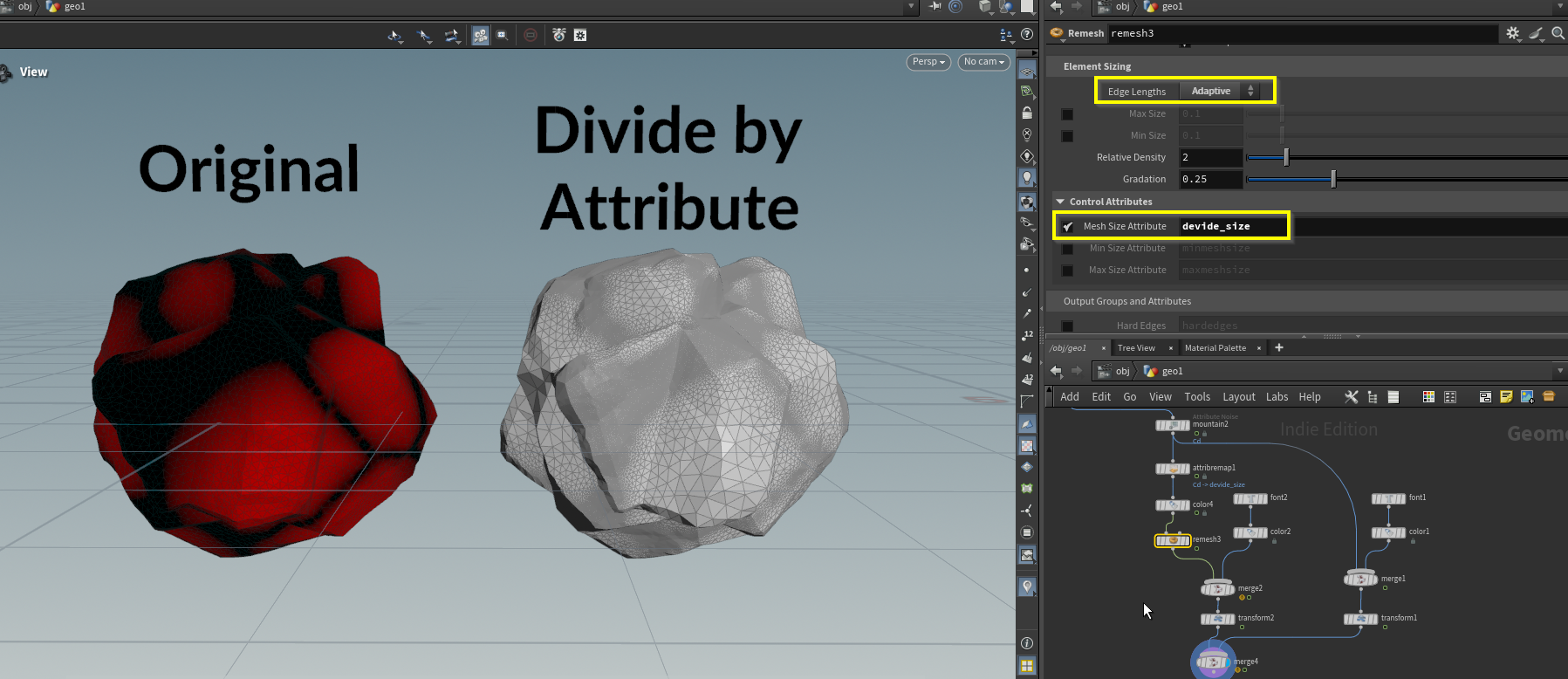1568x679 pixels.
Task: Click the No cam camera button
Action: tap(983, 62)
